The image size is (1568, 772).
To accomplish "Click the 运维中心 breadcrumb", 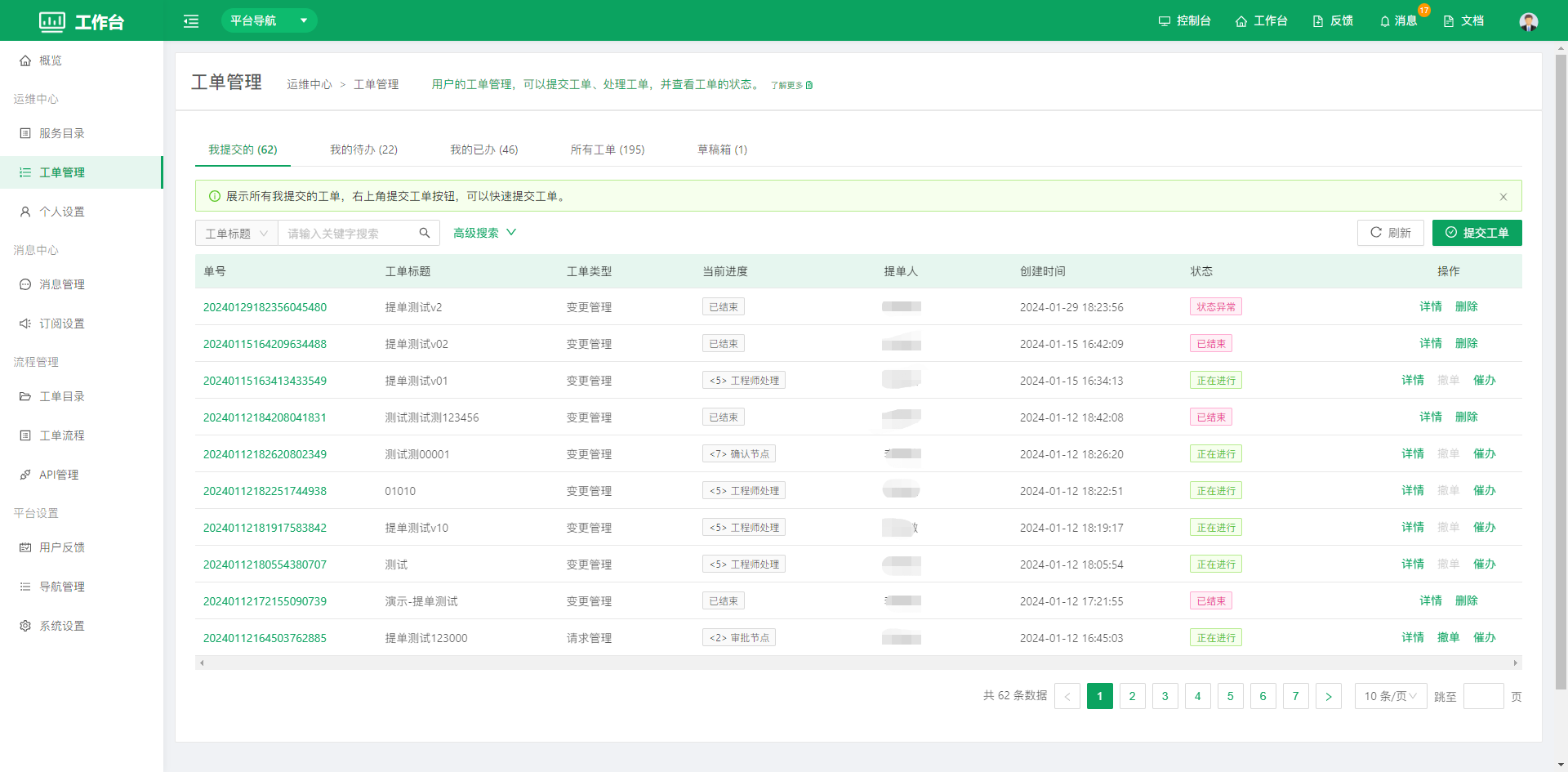I will 310,84.
